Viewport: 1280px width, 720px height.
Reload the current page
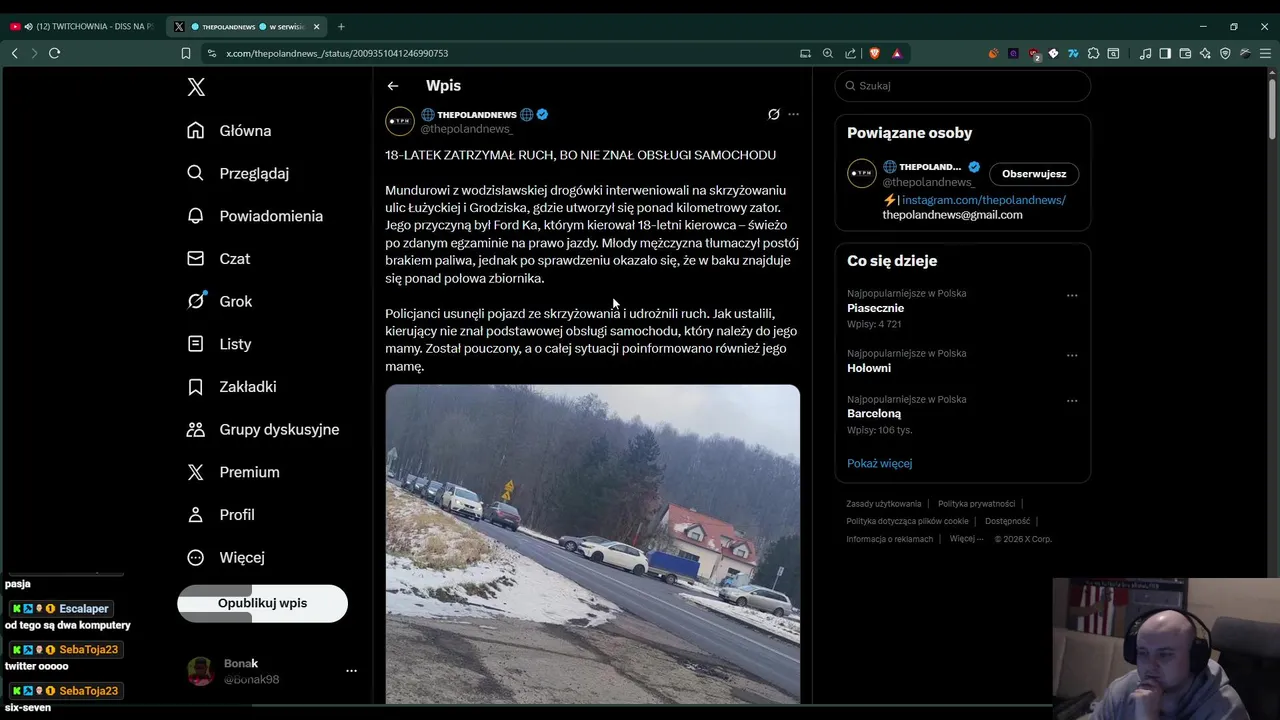(54, 53)
